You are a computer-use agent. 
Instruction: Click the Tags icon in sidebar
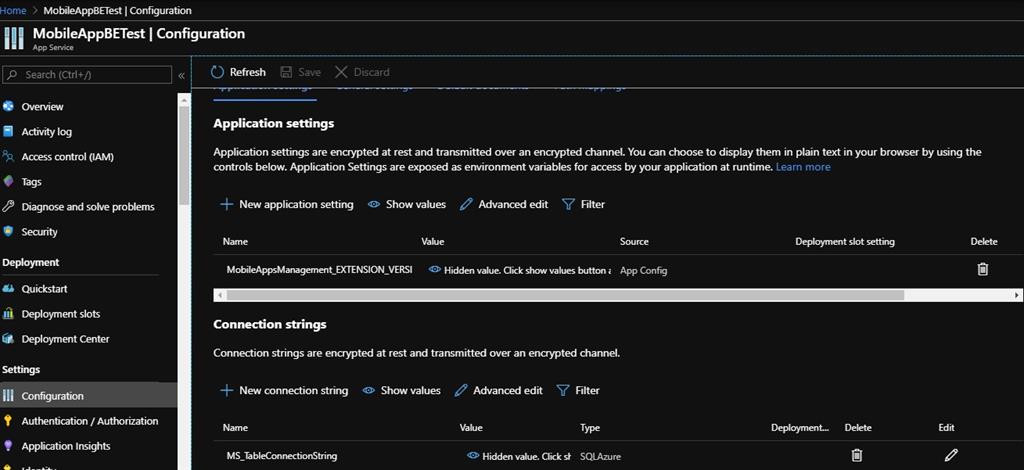(x=8, y=181)
